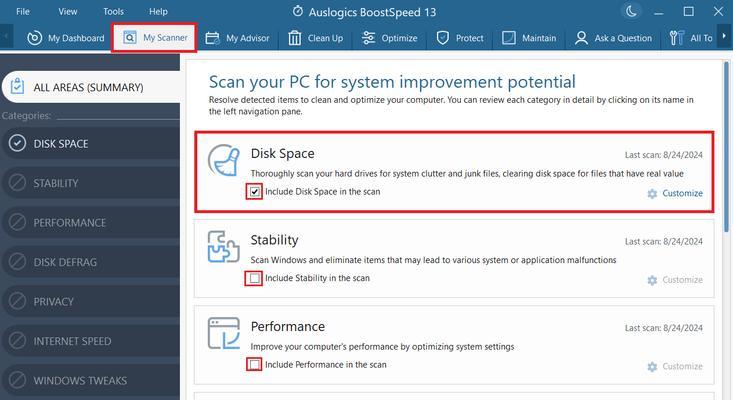Open the File menu
This screenshot has width=733, height=400.
pyautogui.click(x=22, y=12)
